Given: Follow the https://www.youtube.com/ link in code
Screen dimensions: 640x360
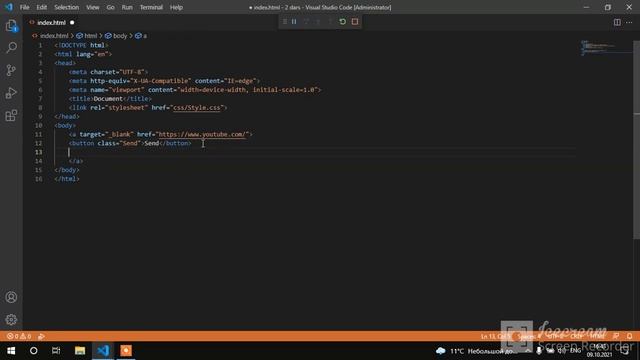Looking at the screenshot, I should coord(202,134).
